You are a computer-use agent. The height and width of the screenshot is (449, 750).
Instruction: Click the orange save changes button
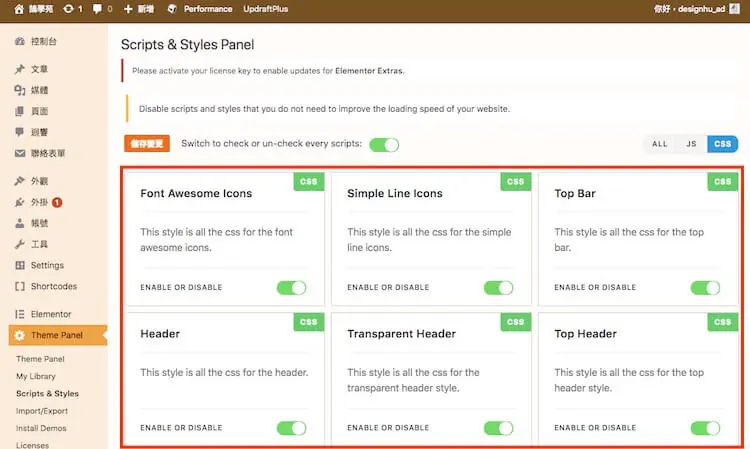coord(147,143)
